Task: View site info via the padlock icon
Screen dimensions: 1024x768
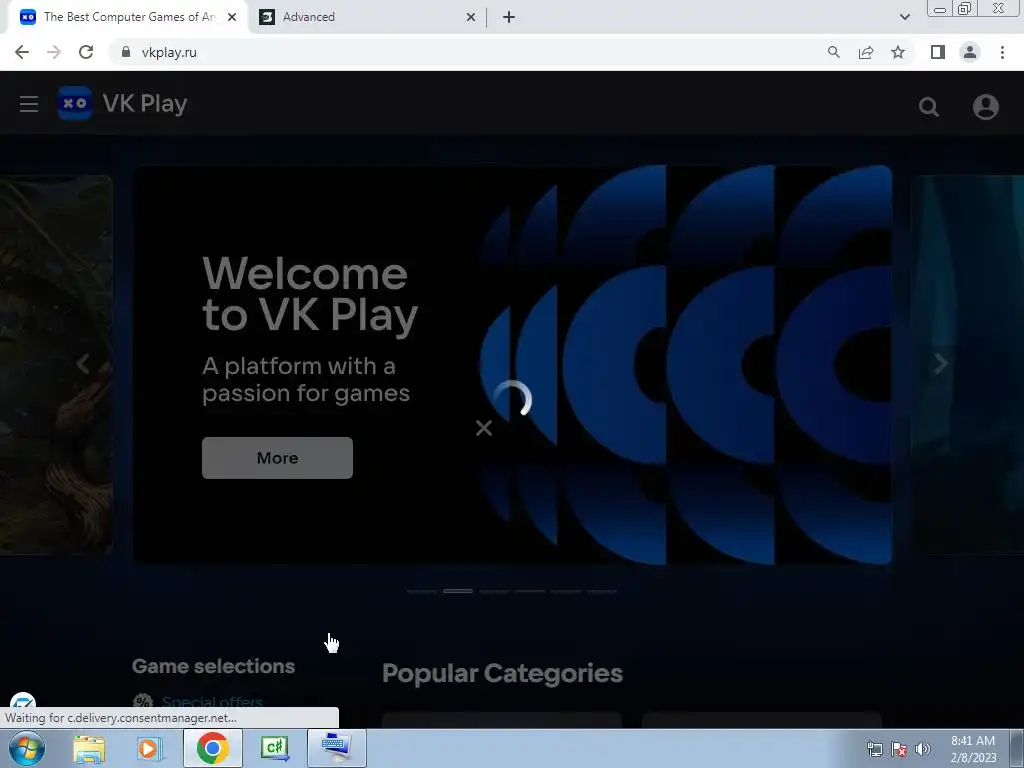Action: click(x=125, y=52)
